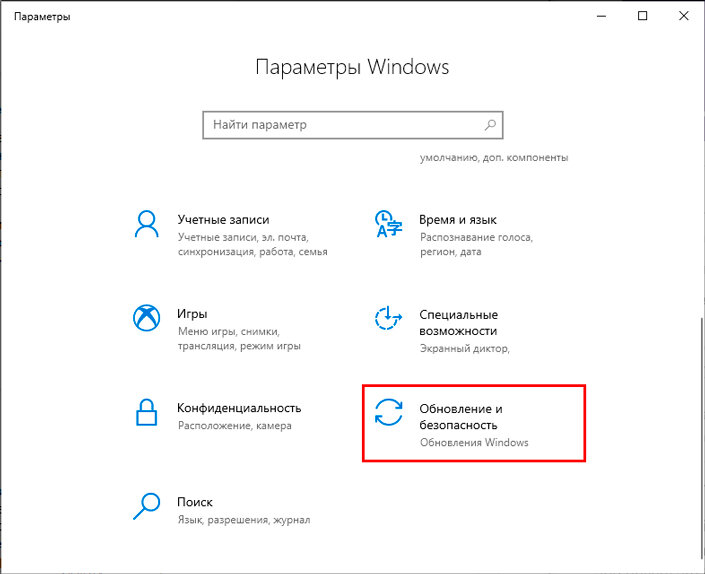Image resolution: width=705 pixels, height=574 pixels.
Task: Click the Update and security arrows icon
Action: [x=388, y=412]
